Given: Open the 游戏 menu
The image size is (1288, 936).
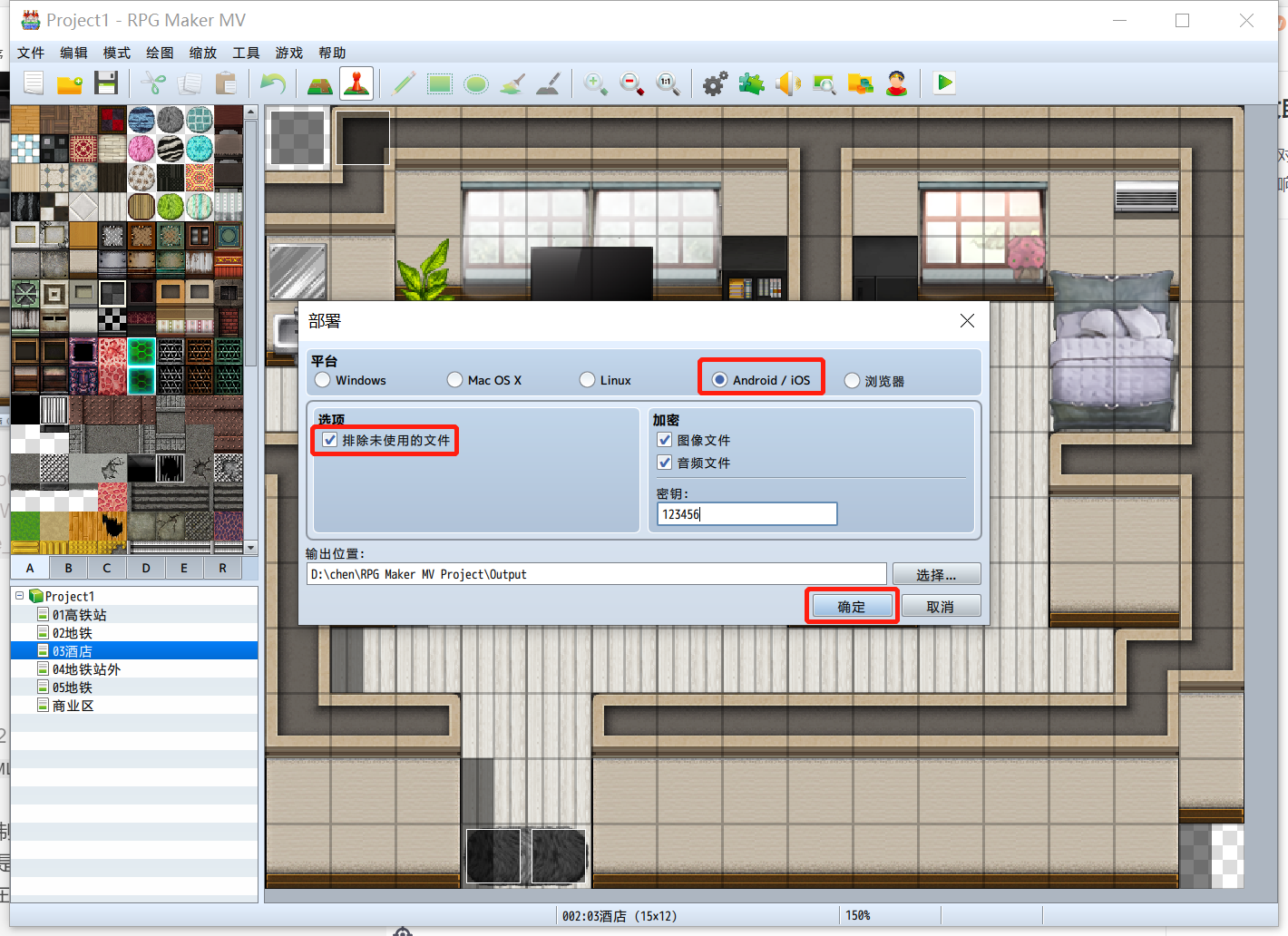Looking at the screenshot, I should tap(288, 52).
